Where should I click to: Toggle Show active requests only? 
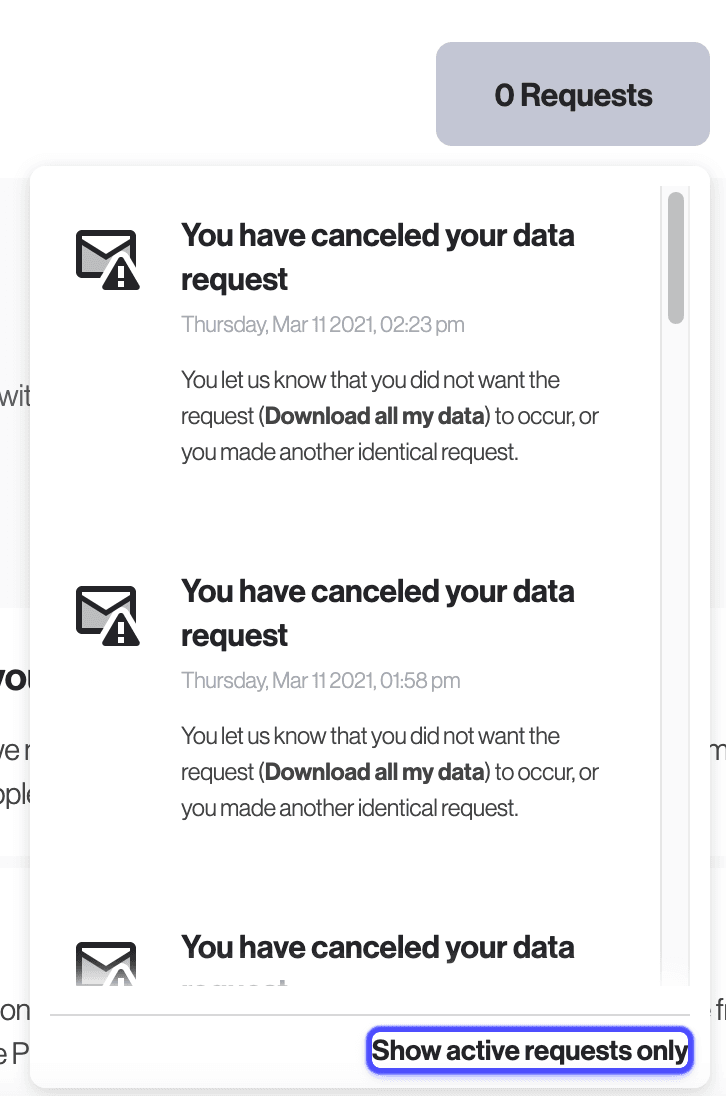[529, 1051]
